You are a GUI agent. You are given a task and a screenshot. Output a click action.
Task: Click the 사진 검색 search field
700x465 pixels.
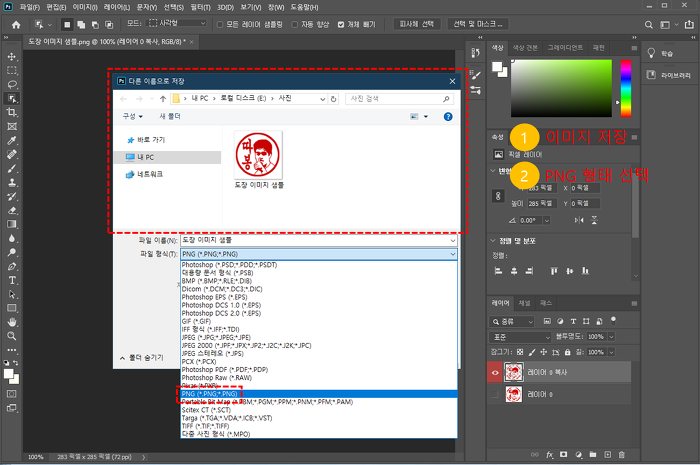point(399,99)
